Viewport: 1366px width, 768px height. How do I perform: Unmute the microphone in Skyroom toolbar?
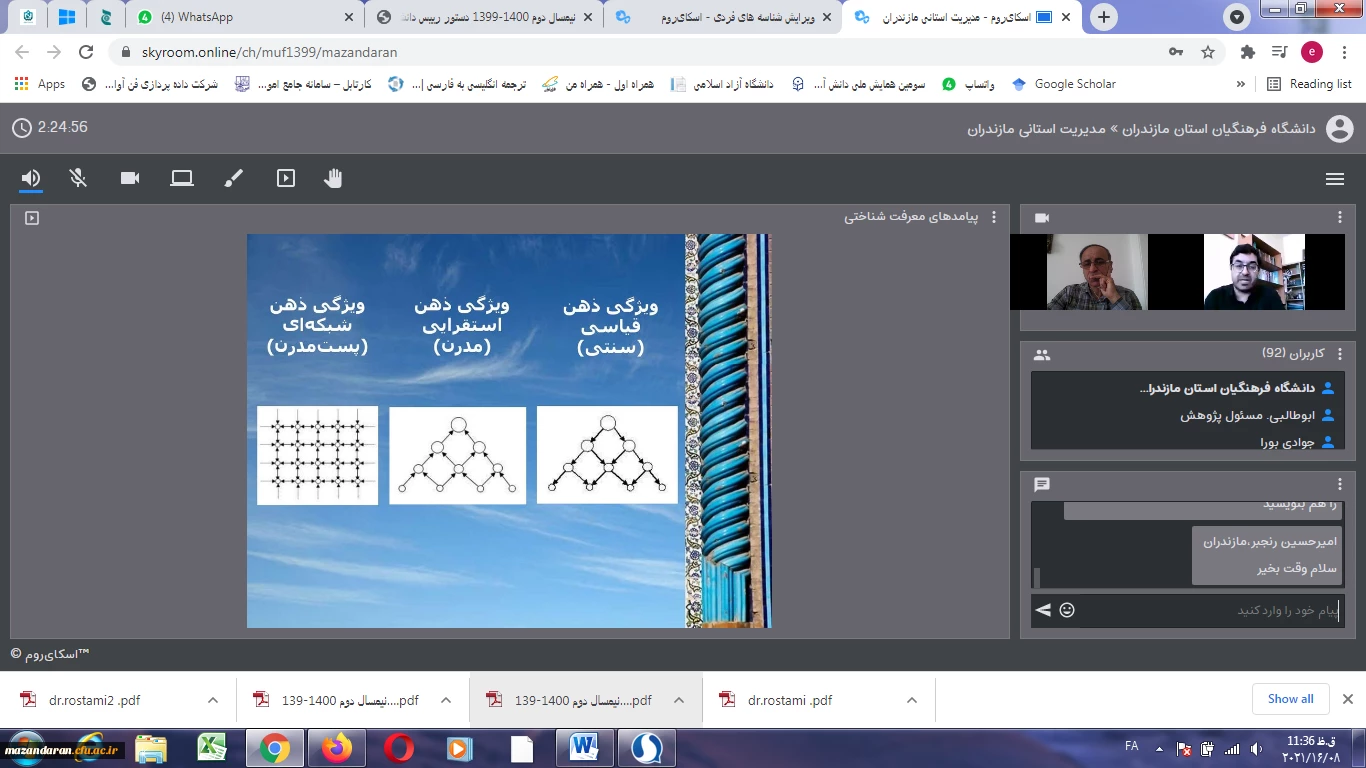78,178
